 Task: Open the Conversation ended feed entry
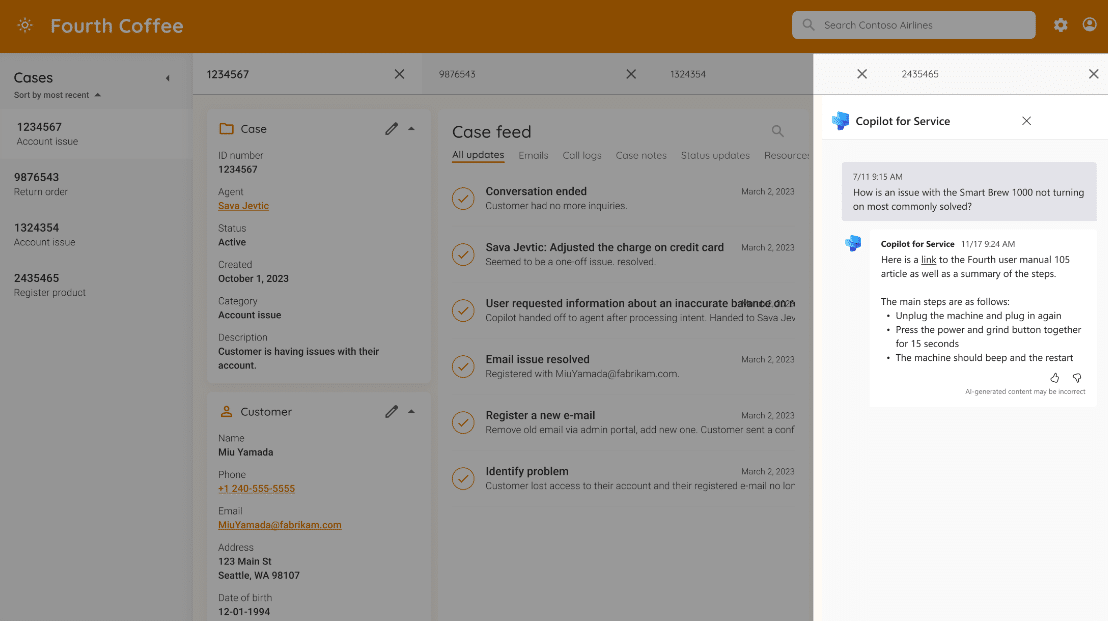point(623,199)
